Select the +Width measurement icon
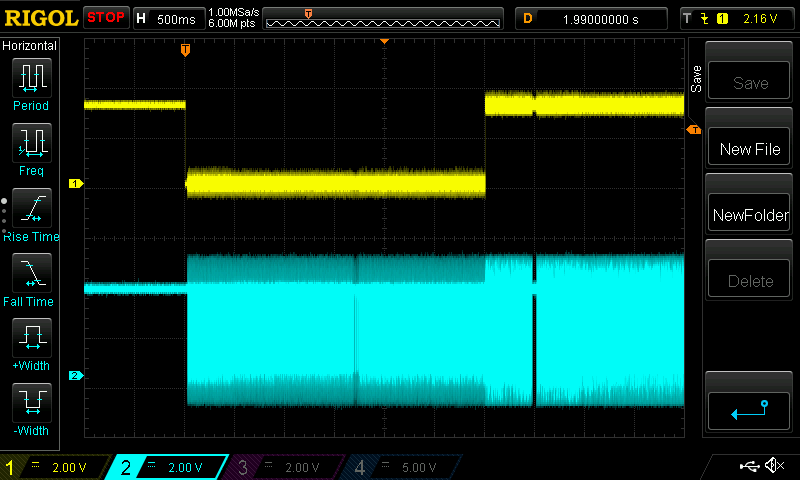The image size is (800, 480). point(32,337)
